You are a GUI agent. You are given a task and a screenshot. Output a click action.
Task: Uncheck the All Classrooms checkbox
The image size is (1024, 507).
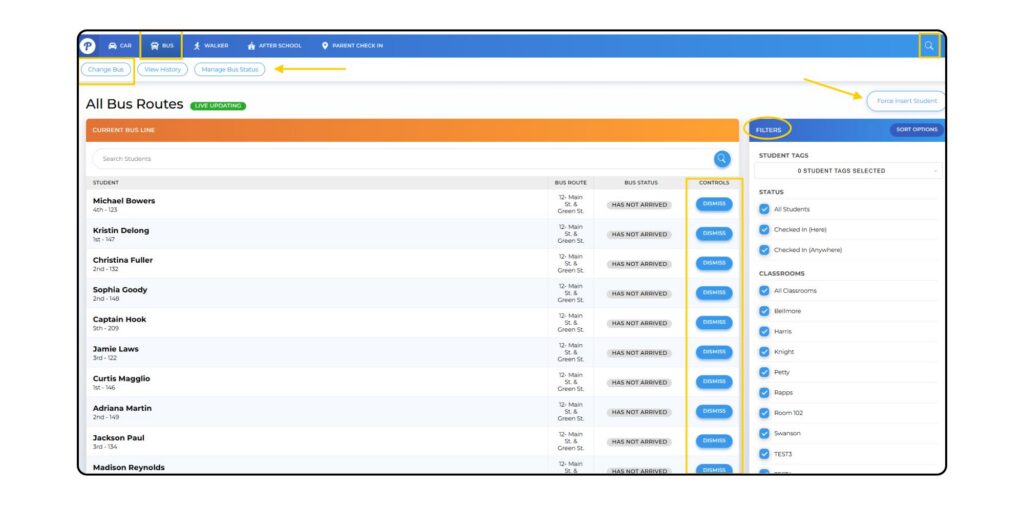(x=764, y=290)
